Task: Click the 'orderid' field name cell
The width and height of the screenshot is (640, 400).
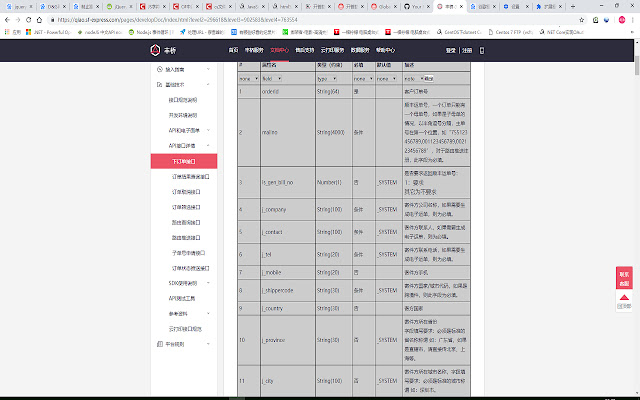Action: (288, 91)
